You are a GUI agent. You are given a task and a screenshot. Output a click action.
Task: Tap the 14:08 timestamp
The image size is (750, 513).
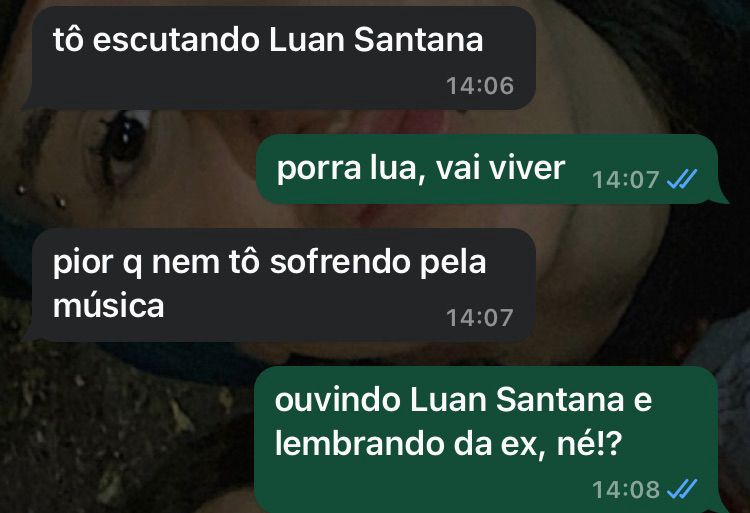[626, 490]
